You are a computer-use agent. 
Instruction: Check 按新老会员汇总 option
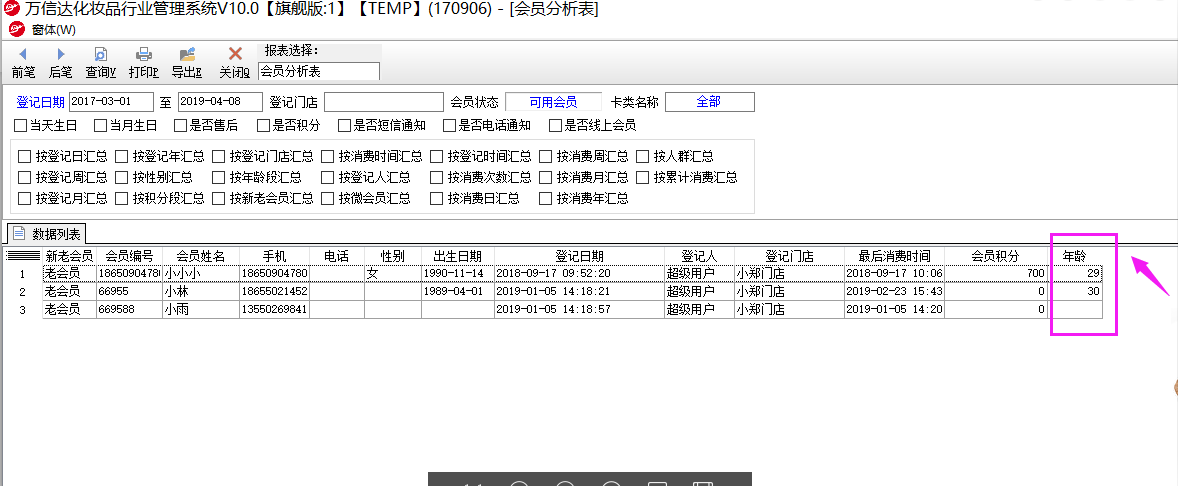click(219, 198)
